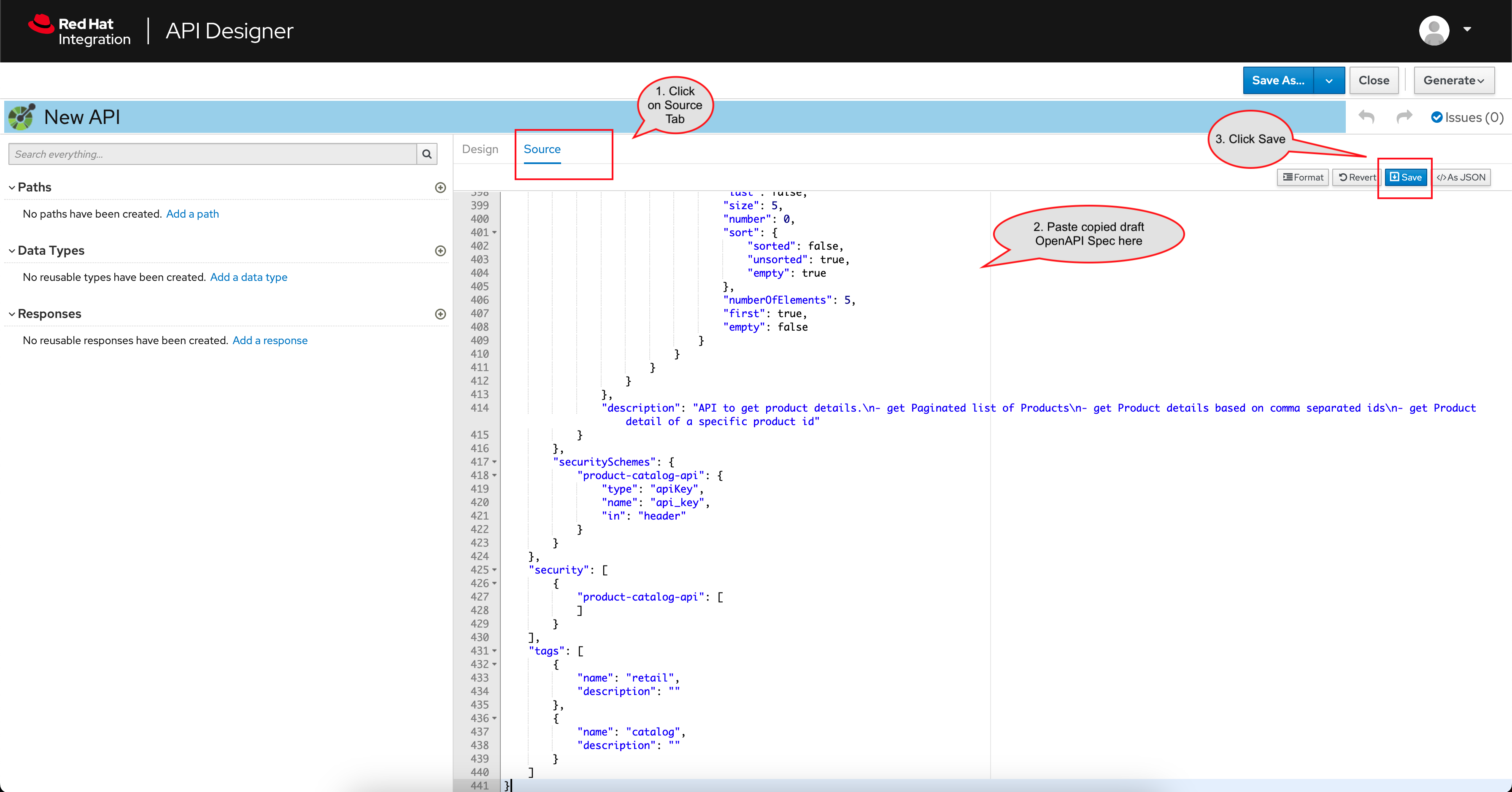Click line number 441 in the gutter
1512x792 pixels.
(480, 786)
